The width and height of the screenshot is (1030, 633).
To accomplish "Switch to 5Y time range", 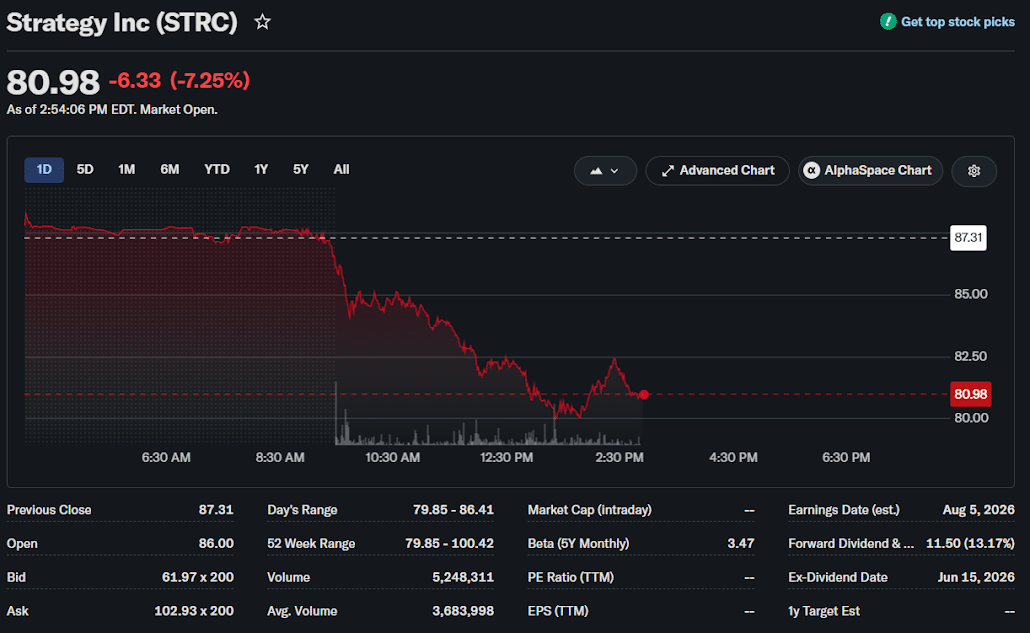I will pos(300,169).
